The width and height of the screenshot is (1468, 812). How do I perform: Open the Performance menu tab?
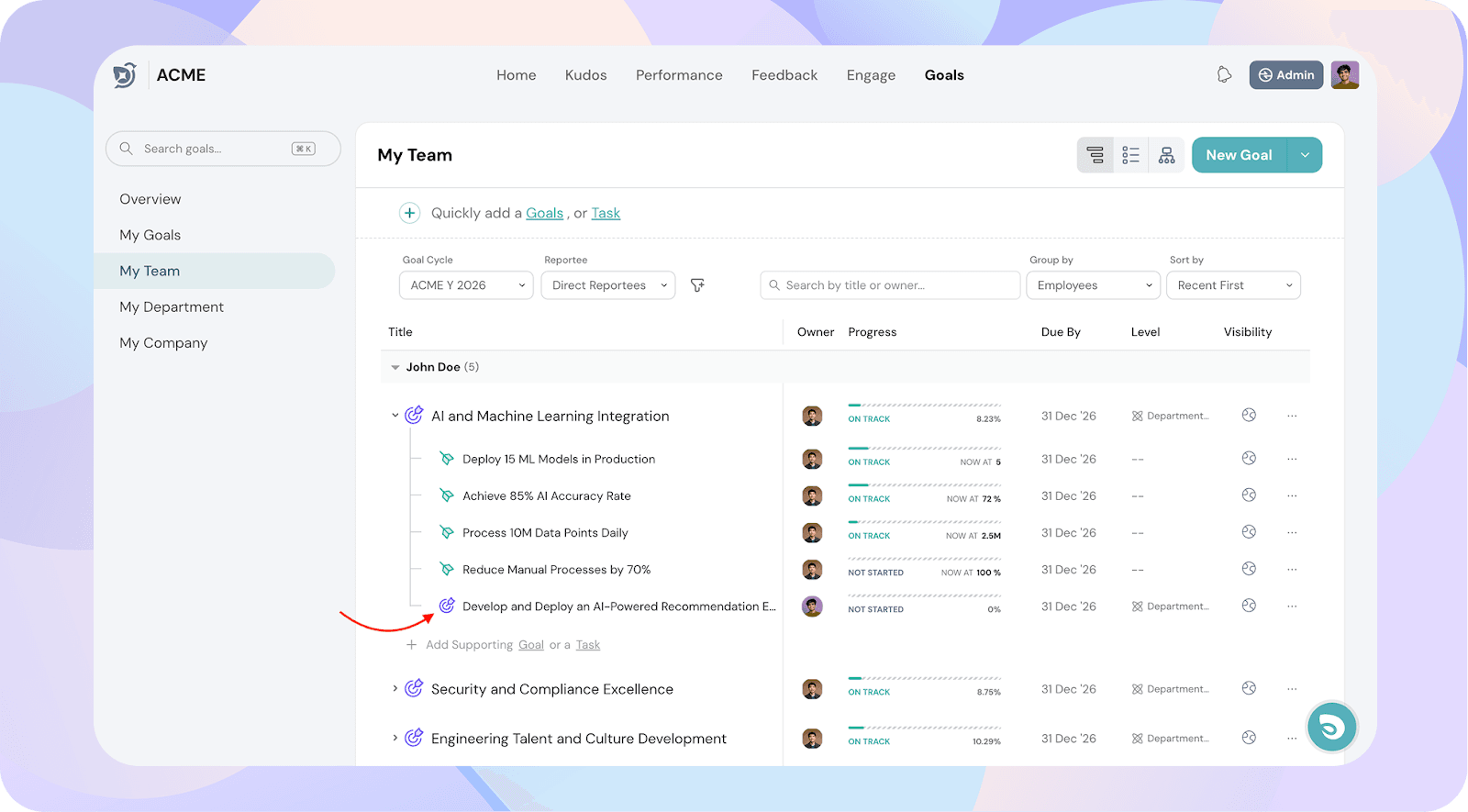tap(679, 75)
